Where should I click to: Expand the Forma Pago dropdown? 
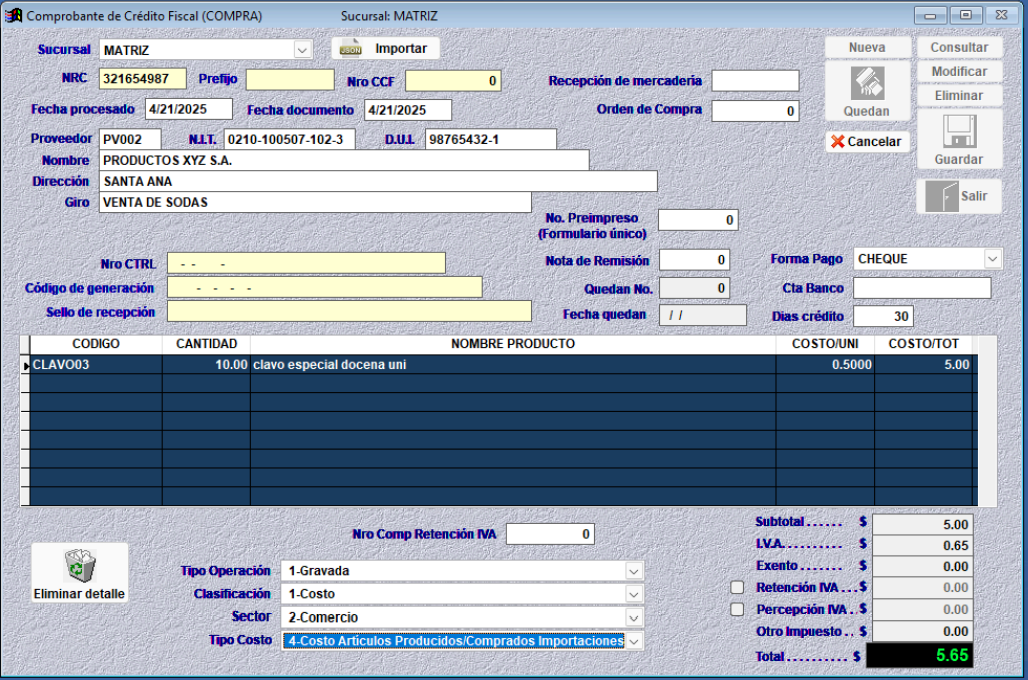click(x=991, y=259)
